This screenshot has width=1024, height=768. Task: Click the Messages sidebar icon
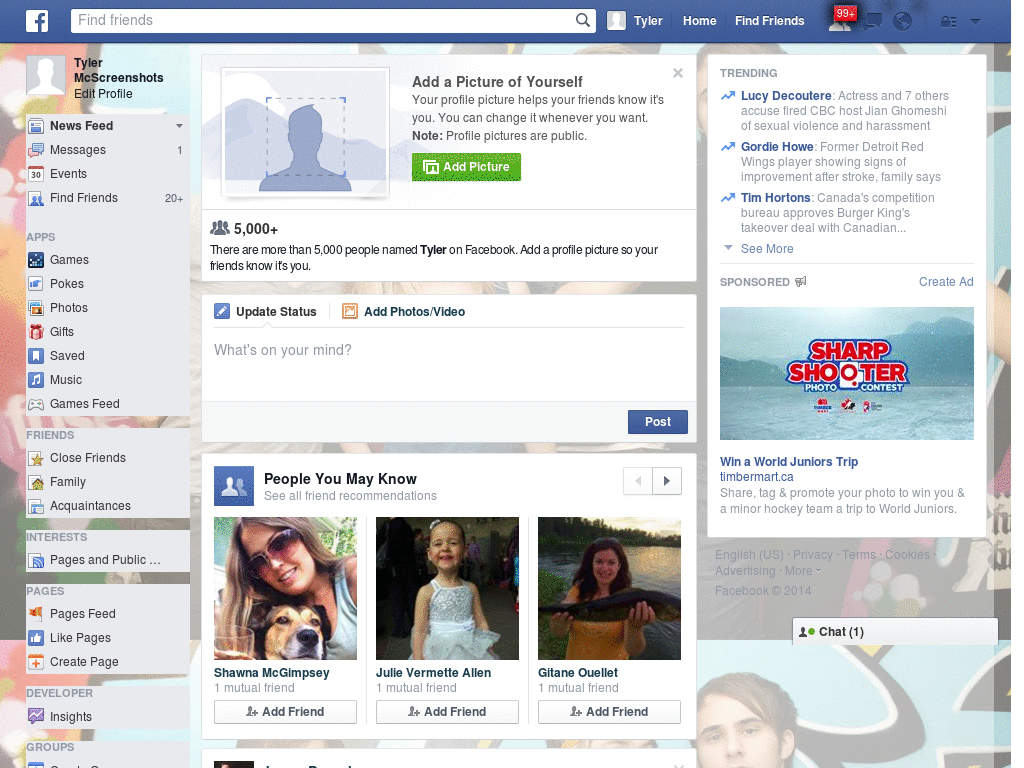pyautogui.click(x=36, y=150)
